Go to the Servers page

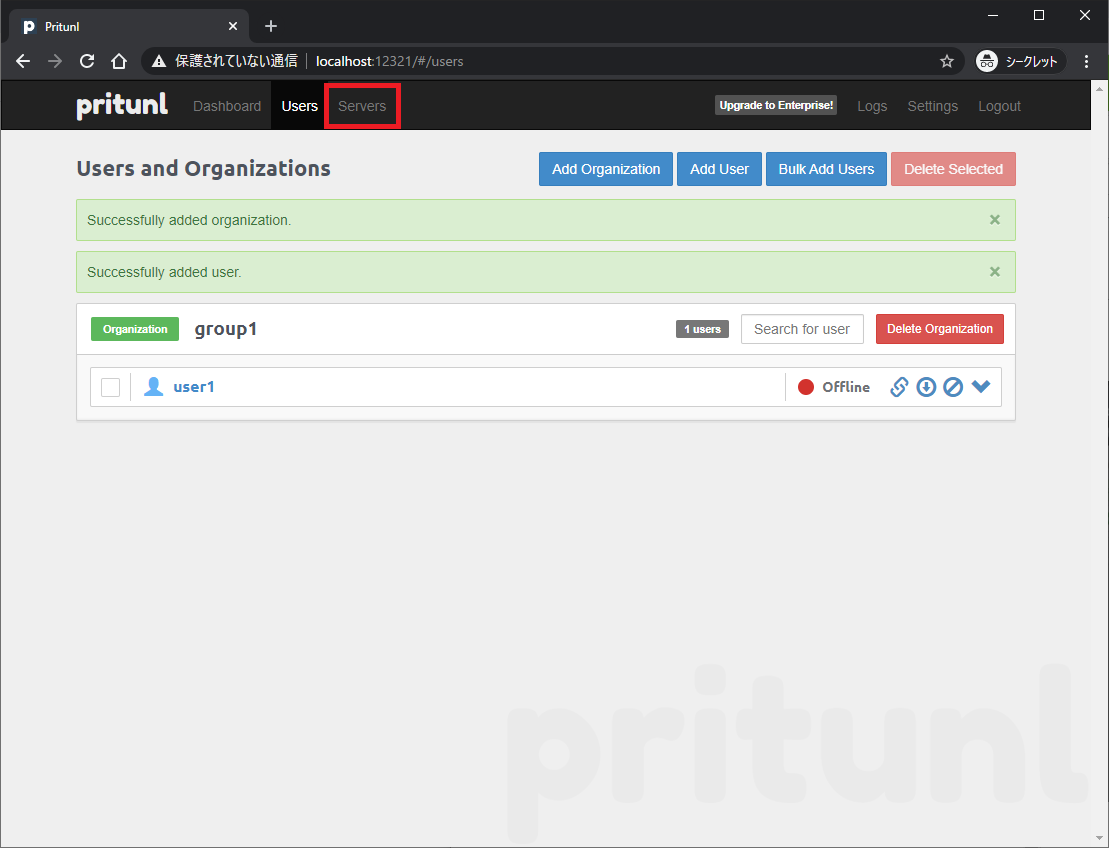pyautogui.click(x=362, y=106)
